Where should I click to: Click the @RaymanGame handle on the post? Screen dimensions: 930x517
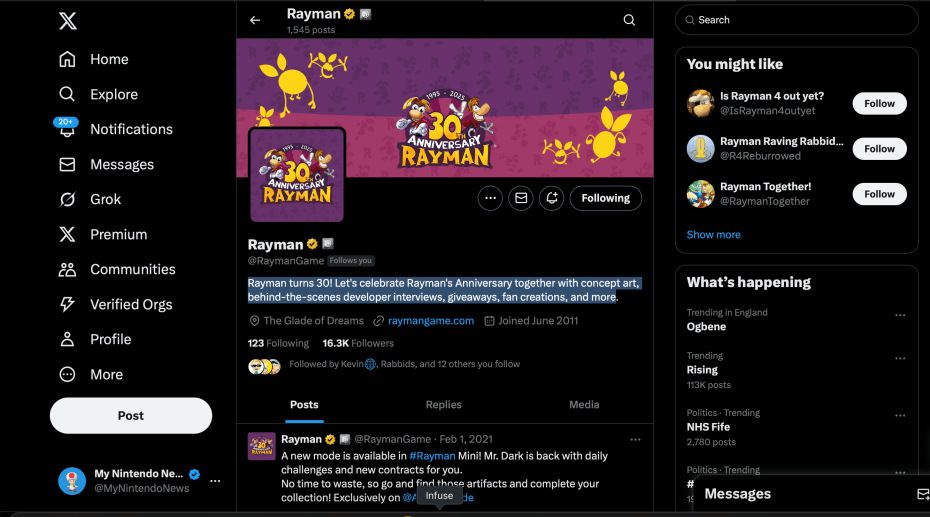(x=393, y=439)
